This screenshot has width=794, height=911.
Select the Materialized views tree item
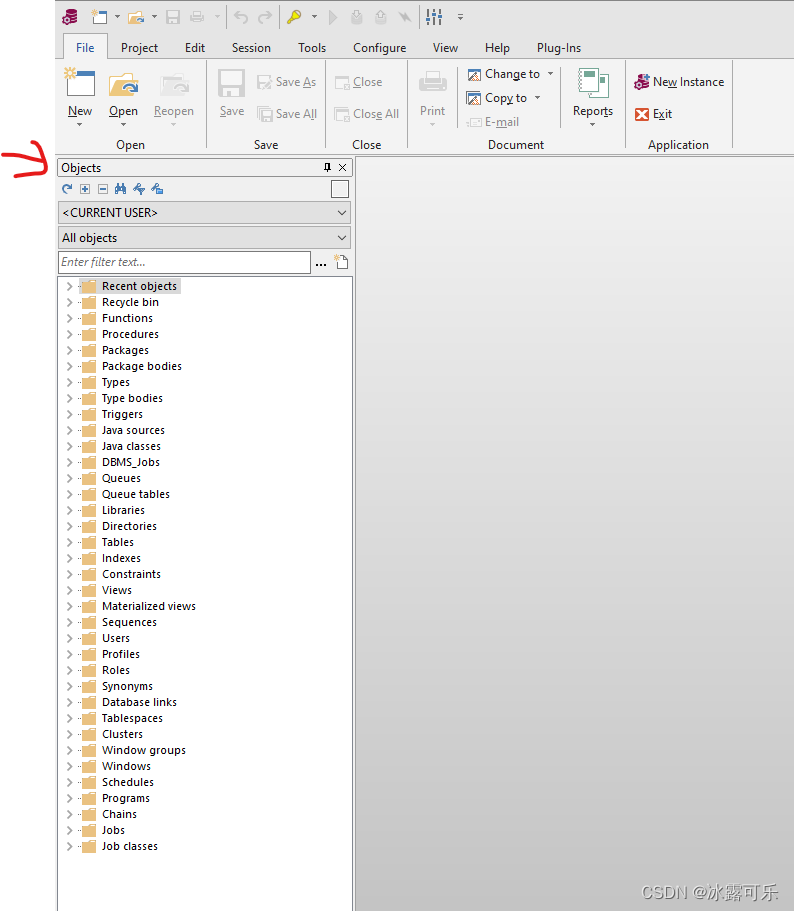tap(149, 606)
